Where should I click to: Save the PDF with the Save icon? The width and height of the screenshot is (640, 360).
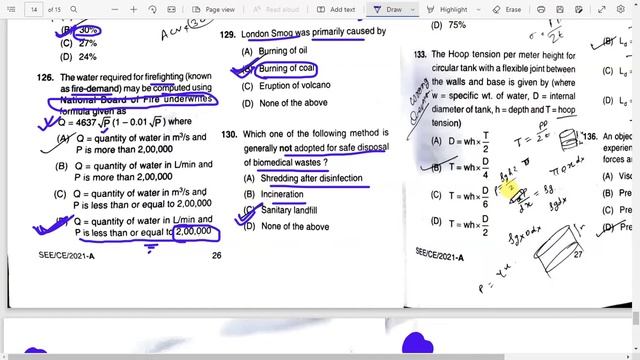pyautogui.click(x=560, y=9)
